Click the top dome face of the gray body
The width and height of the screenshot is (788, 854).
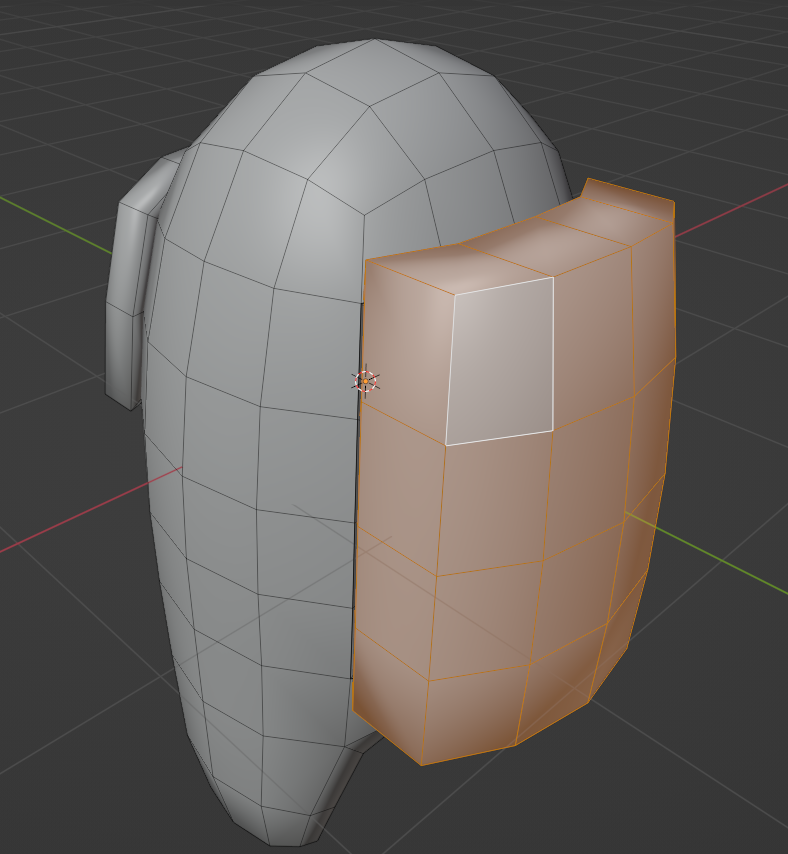point(373,74)
